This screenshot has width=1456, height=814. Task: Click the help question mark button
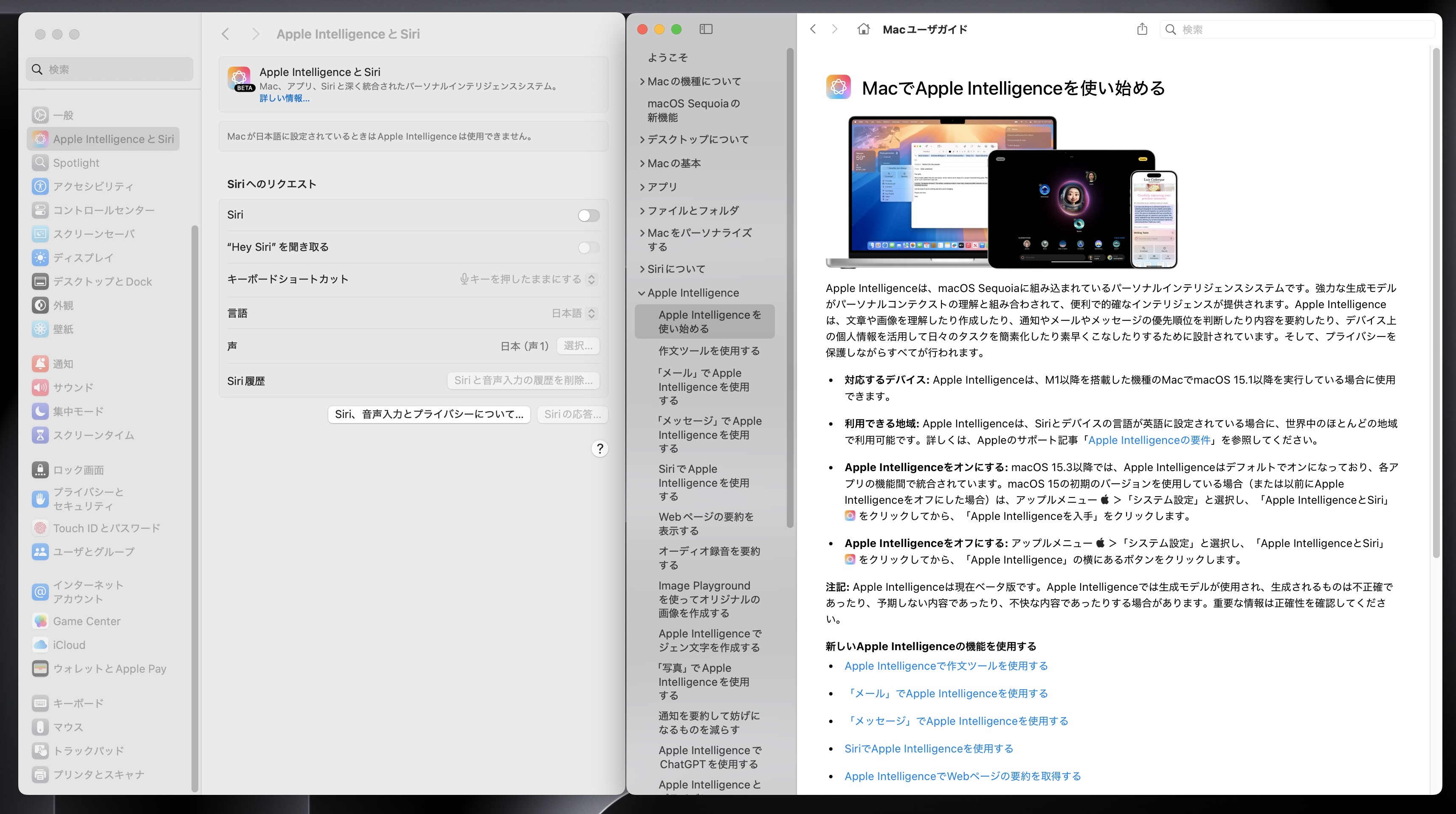[600, 449]
